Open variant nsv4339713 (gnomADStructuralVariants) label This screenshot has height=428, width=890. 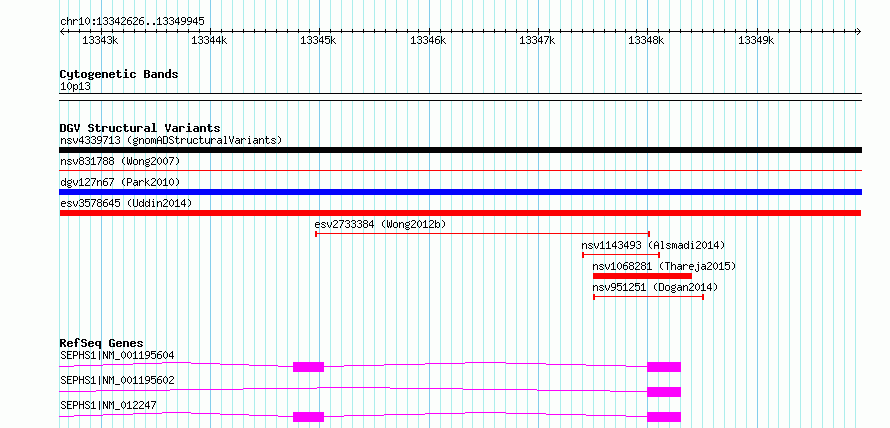click(x=171, y=140)
